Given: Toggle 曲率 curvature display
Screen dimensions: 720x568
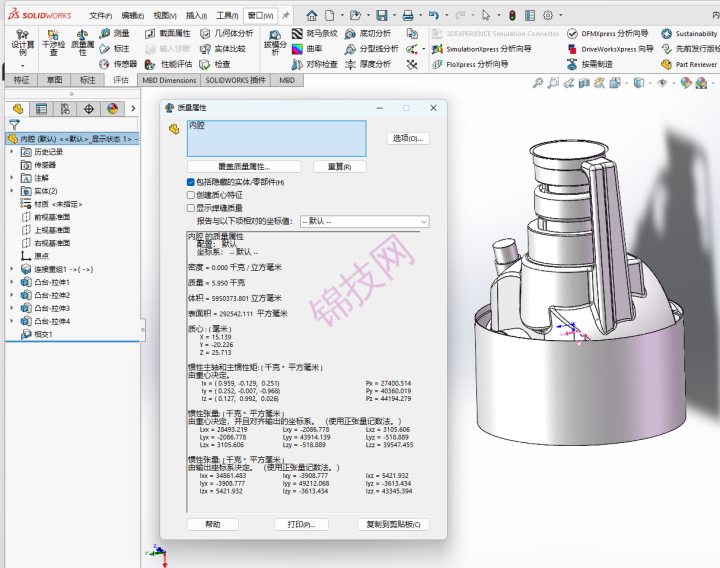Looking at the screenshot, I should tap(307, 49).
